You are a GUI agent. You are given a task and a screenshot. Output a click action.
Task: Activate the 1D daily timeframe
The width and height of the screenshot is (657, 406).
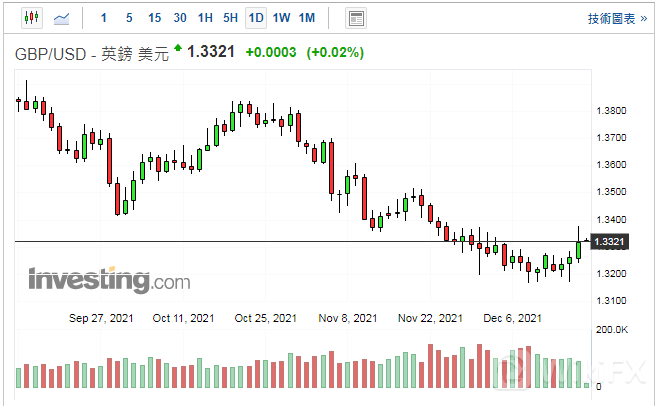click(x=256, y=18)
